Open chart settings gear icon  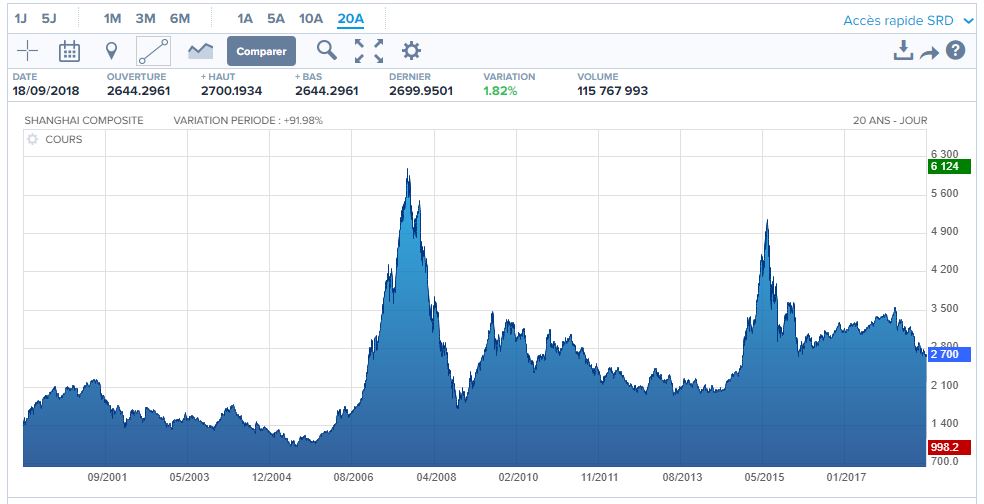pos(411,51)
